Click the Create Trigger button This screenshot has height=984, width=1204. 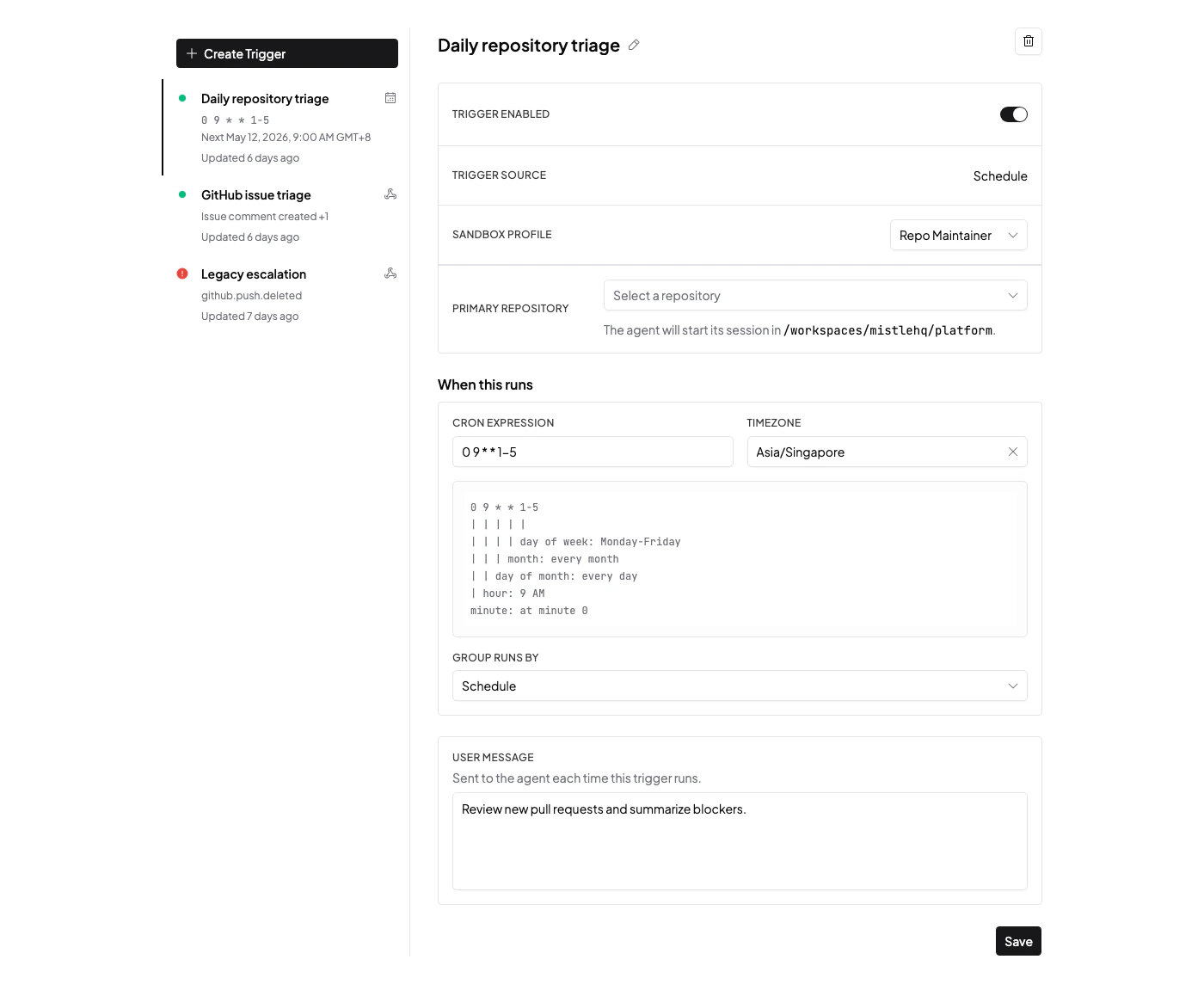tap(287, 53)
